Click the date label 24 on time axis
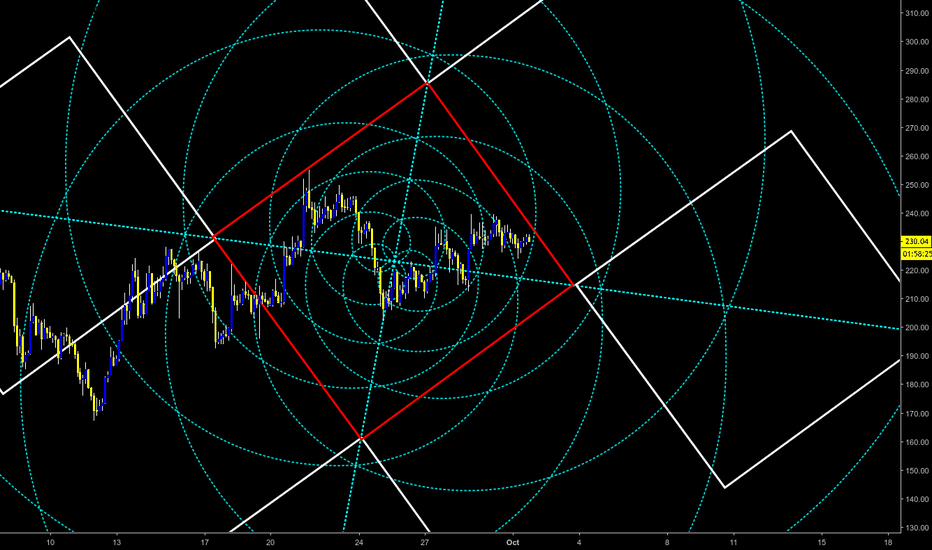Viewport: 932px width, 550px height. [359, 542]
